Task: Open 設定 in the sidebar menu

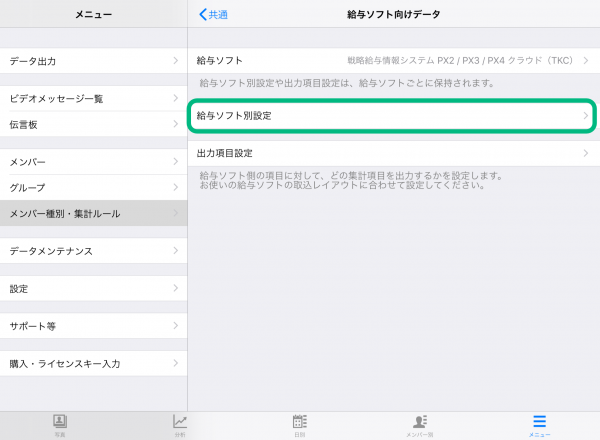Action: click(93, 289)
